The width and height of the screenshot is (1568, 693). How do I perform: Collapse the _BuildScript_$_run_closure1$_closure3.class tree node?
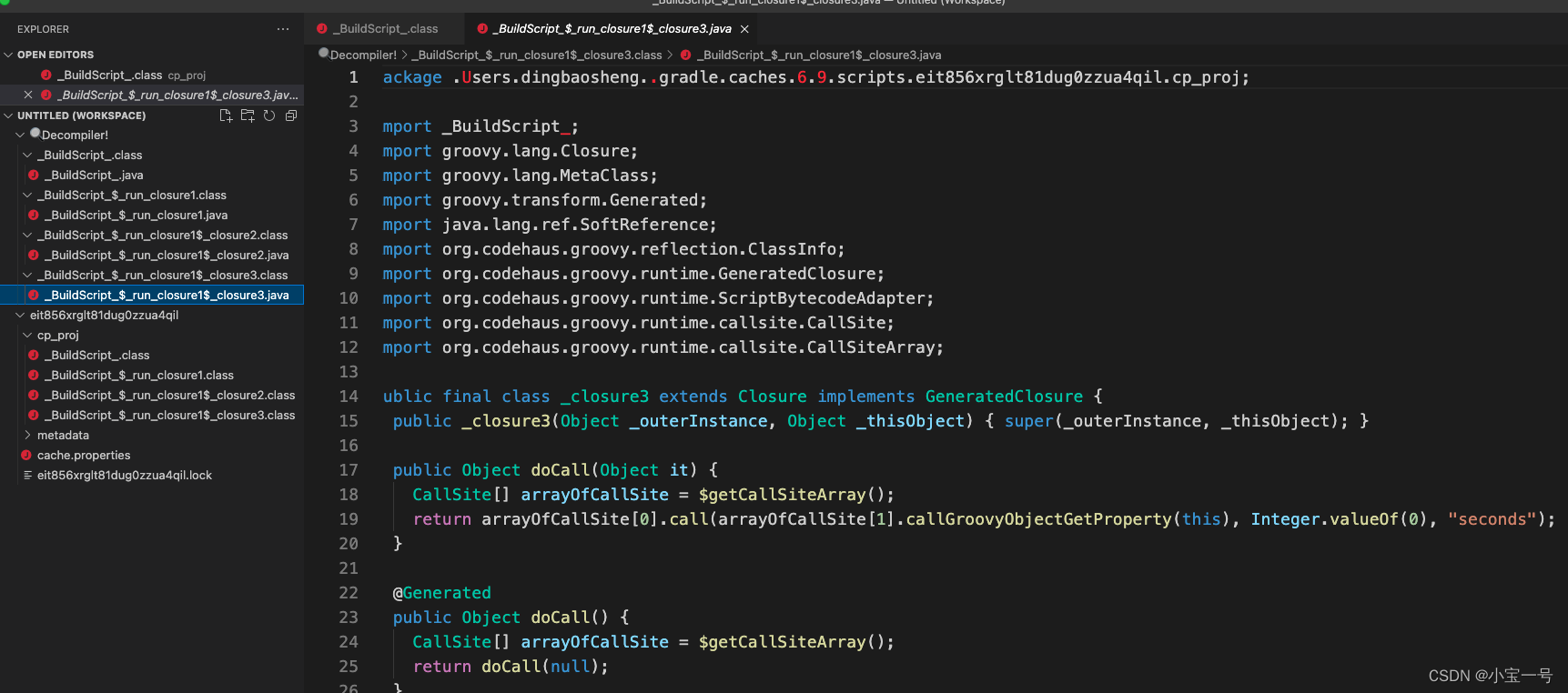(27, 275)
